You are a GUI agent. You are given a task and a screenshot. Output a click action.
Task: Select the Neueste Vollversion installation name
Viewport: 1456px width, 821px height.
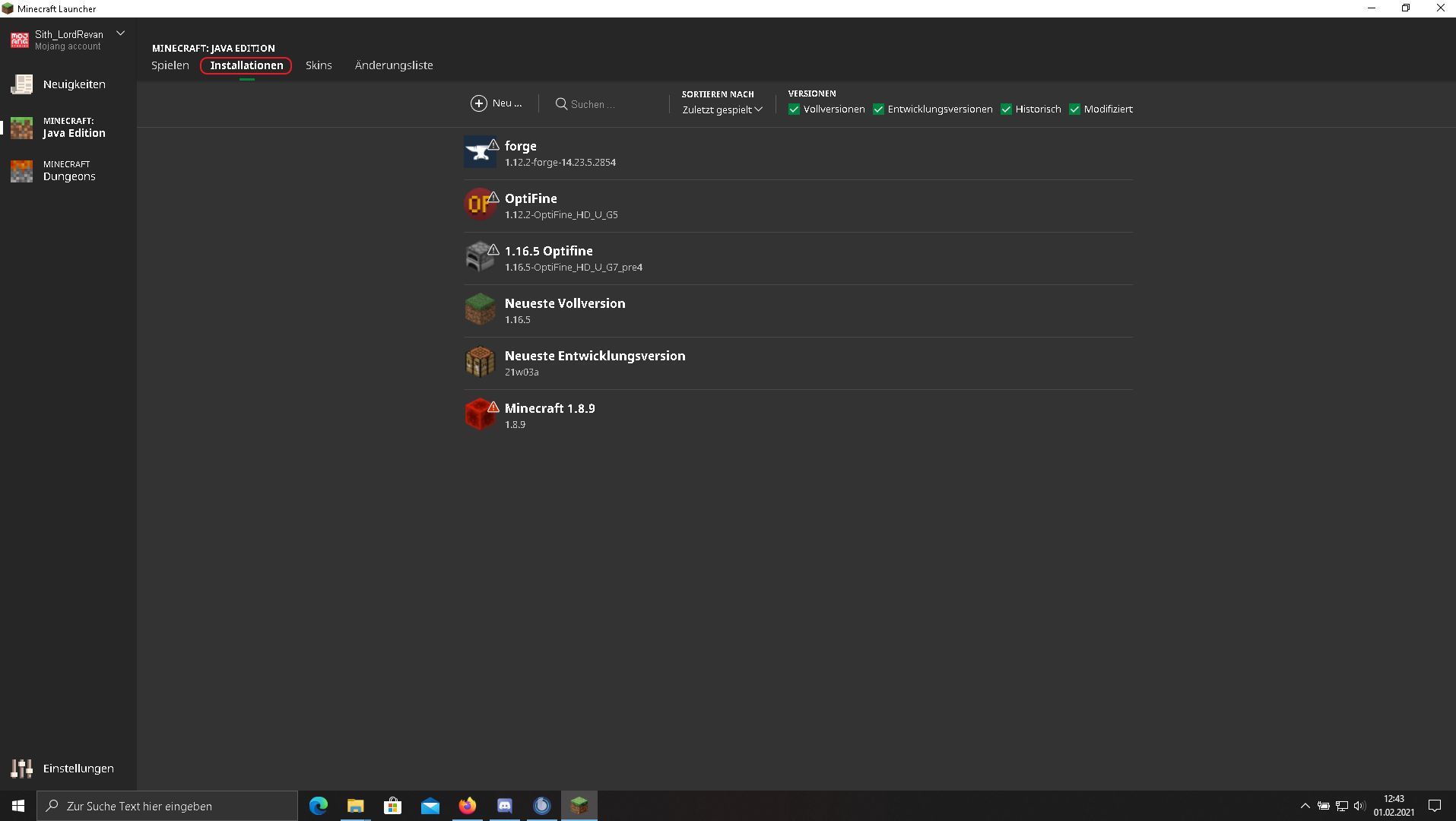pyautogui.click(x=565, y=303)
